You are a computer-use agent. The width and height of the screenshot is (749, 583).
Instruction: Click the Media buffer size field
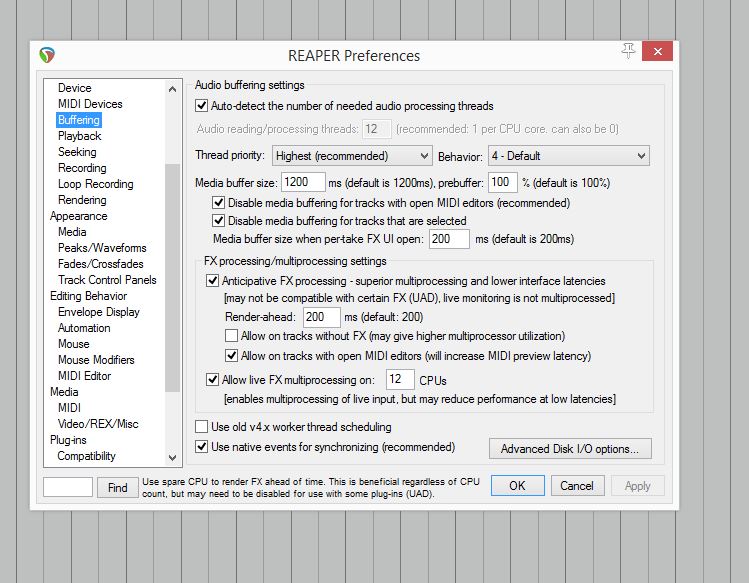[303, 182]
